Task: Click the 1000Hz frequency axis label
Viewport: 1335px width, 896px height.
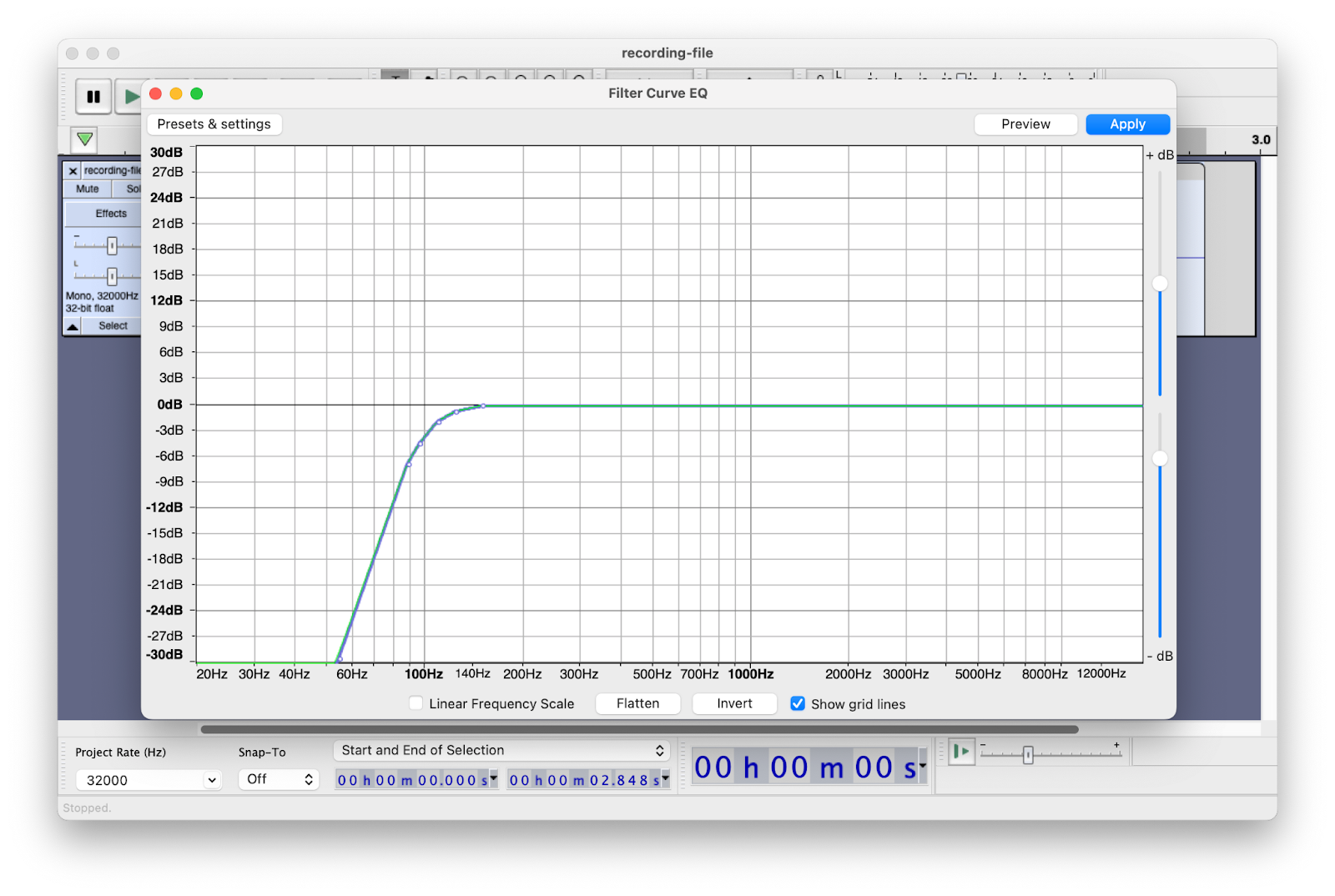Action: (750, 674)
